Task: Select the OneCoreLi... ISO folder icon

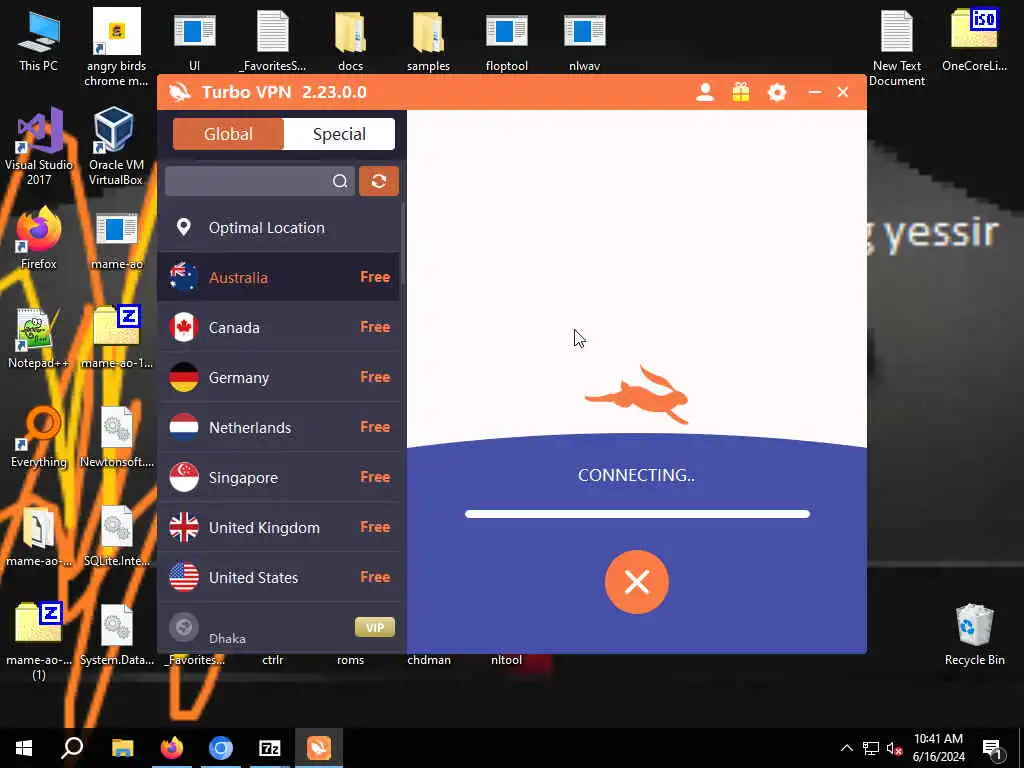Action: tap(974, 40)
